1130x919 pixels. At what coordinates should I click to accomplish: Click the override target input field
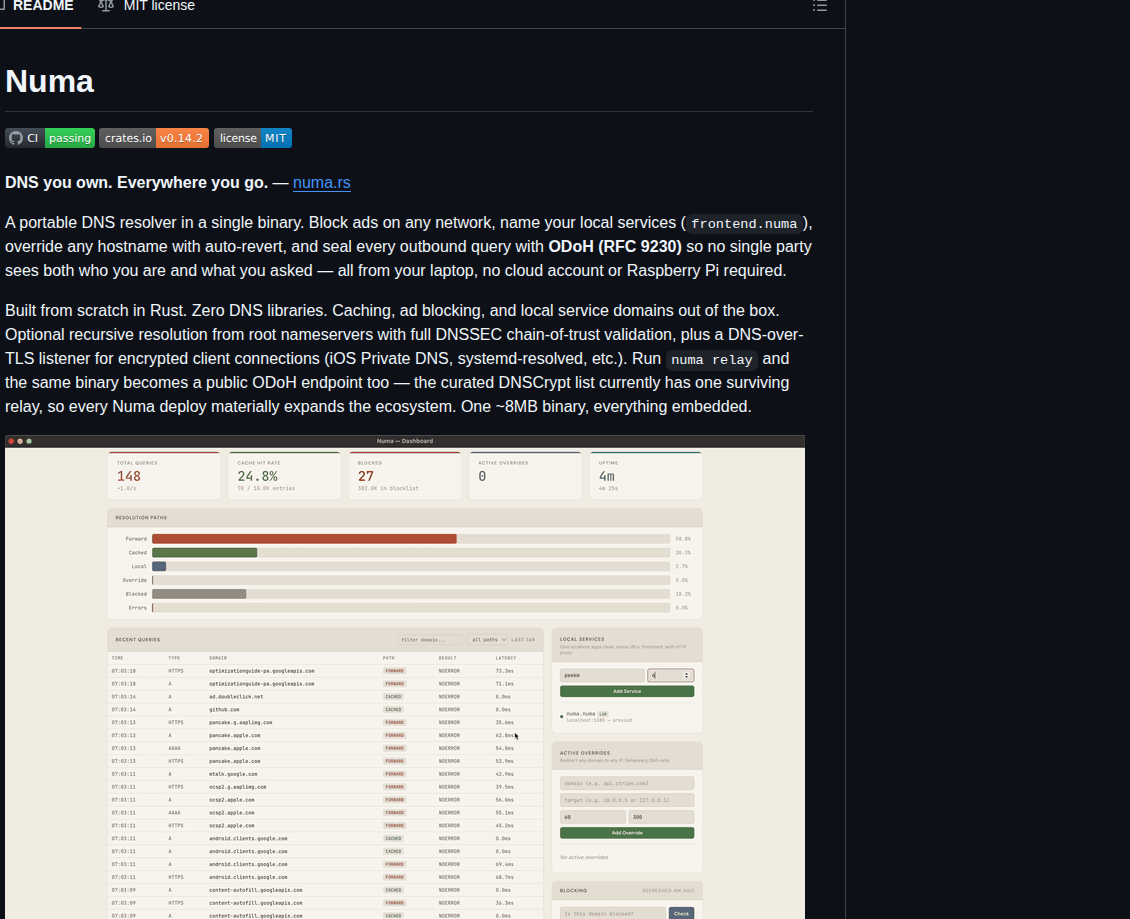[627, 800]
